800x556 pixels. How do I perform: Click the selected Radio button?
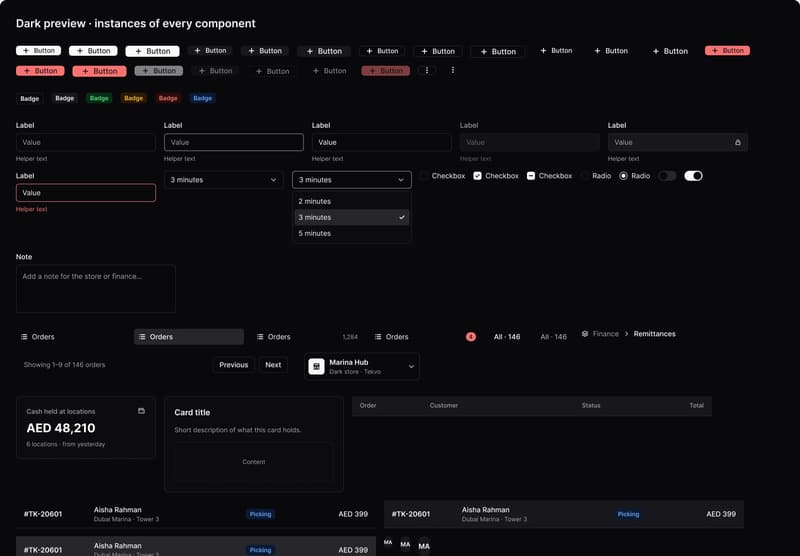[x=623, y=176]
